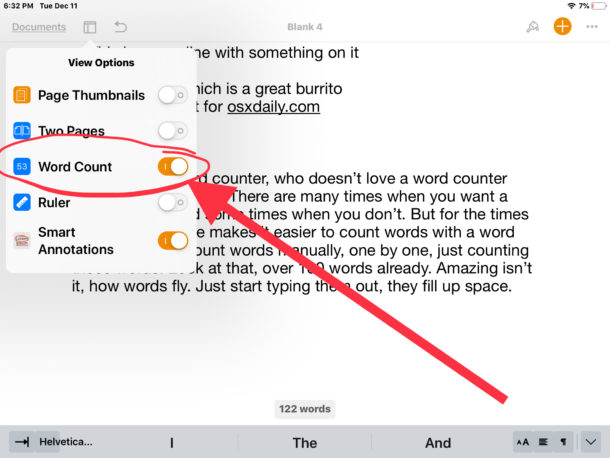Tap the undo arrow icon

(x=120, y=27)
